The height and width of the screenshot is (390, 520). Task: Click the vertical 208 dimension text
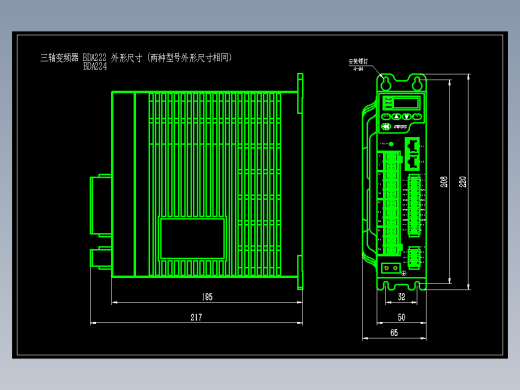point(444,182)
